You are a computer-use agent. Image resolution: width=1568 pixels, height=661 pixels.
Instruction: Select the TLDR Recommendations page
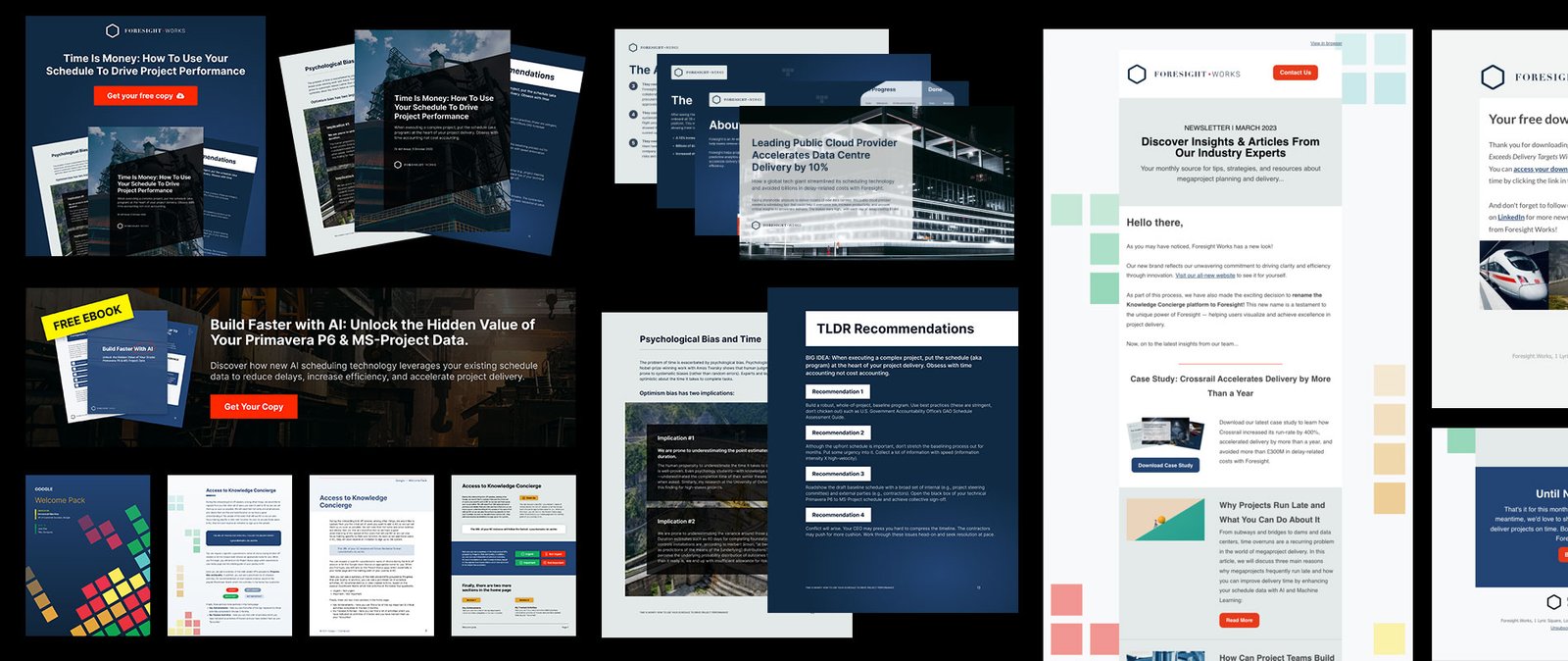pyautogui.click(x=893, y=450)
